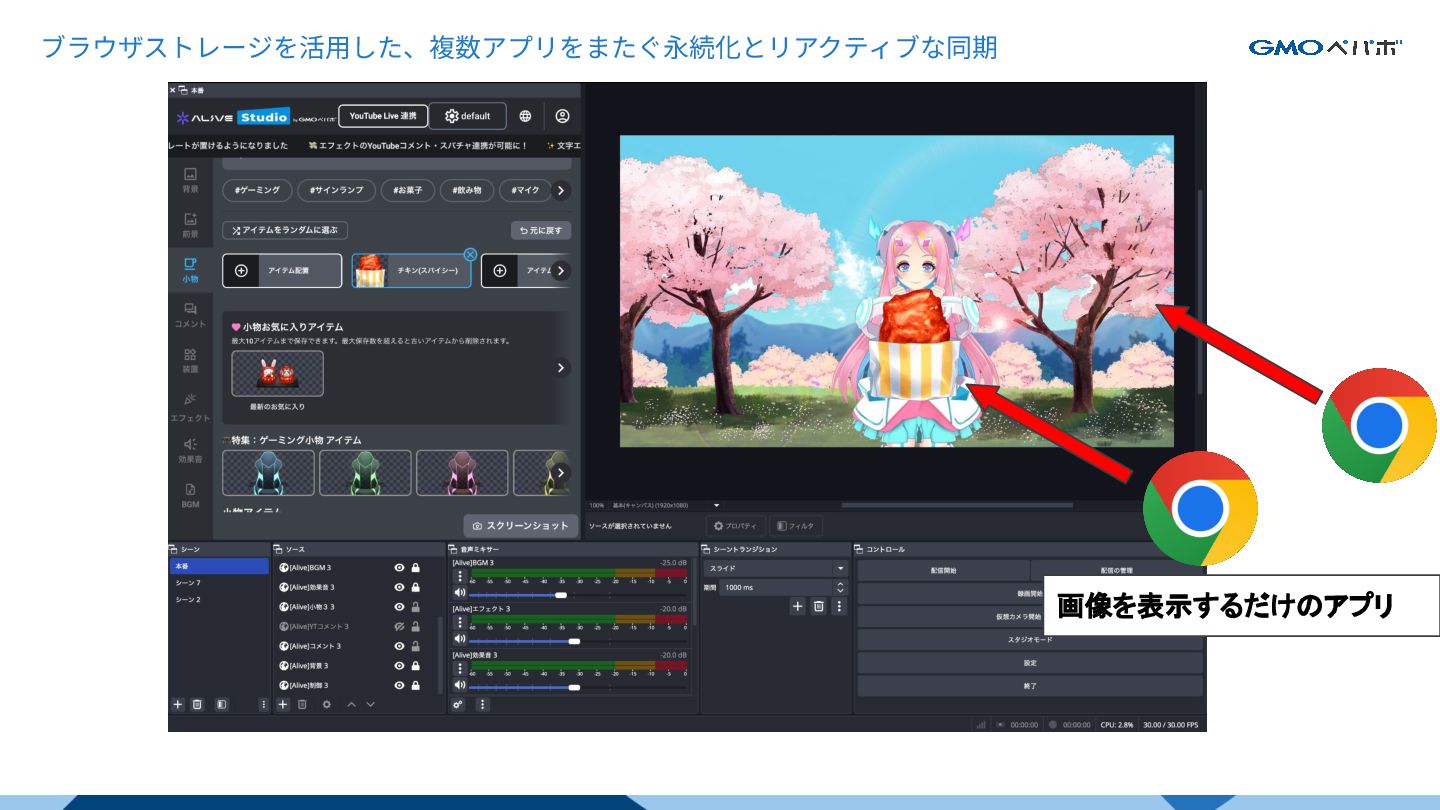Add a new scene with the plus icon
The height and width of the screenshot is (810, 1440).
pyautogui.click(x=178, y=704)
